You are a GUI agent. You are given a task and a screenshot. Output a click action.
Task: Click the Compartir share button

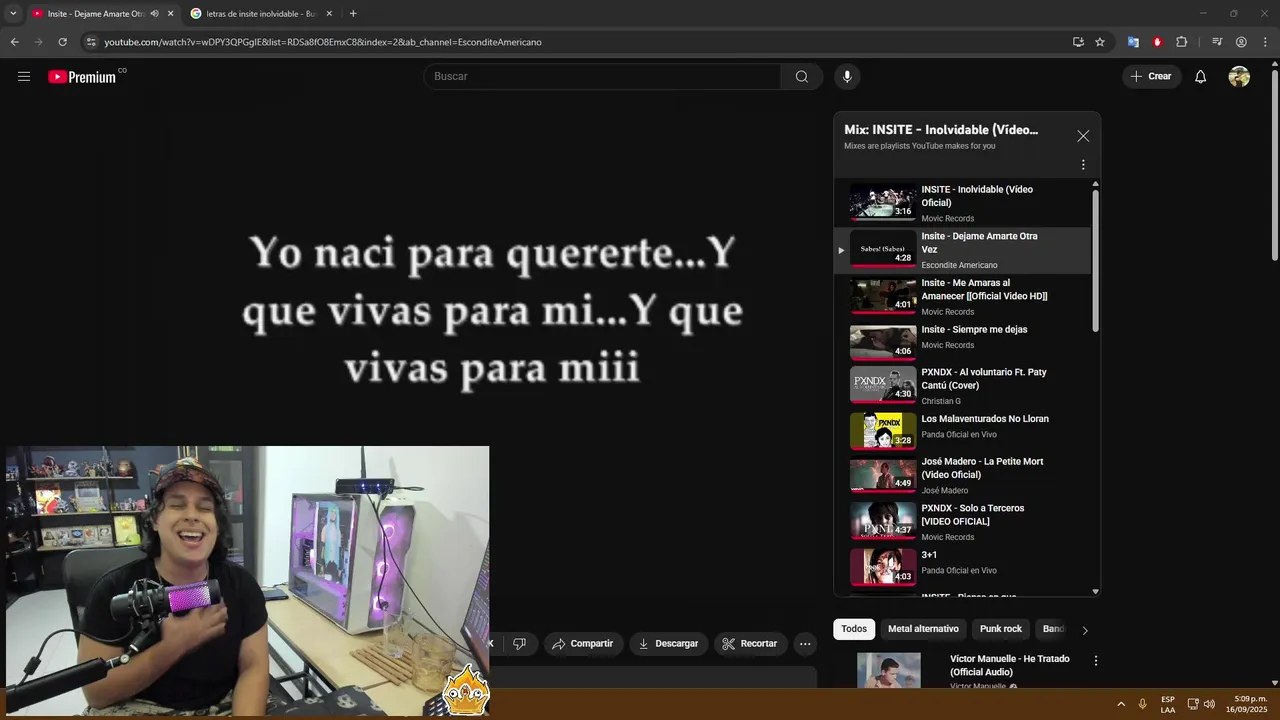(x=582, y=644)
